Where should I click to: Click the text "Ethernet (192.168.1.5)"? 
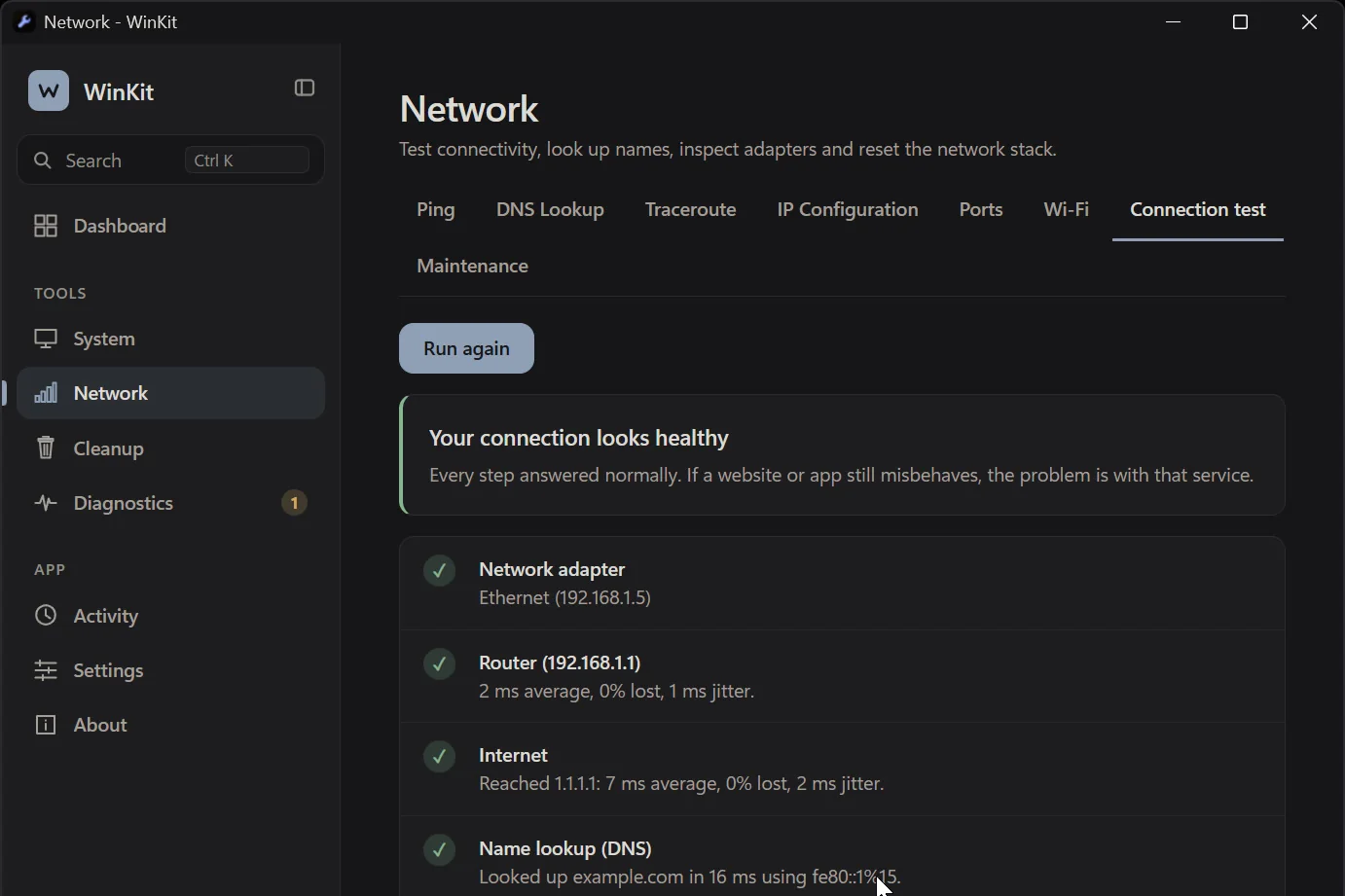point(565,598)
